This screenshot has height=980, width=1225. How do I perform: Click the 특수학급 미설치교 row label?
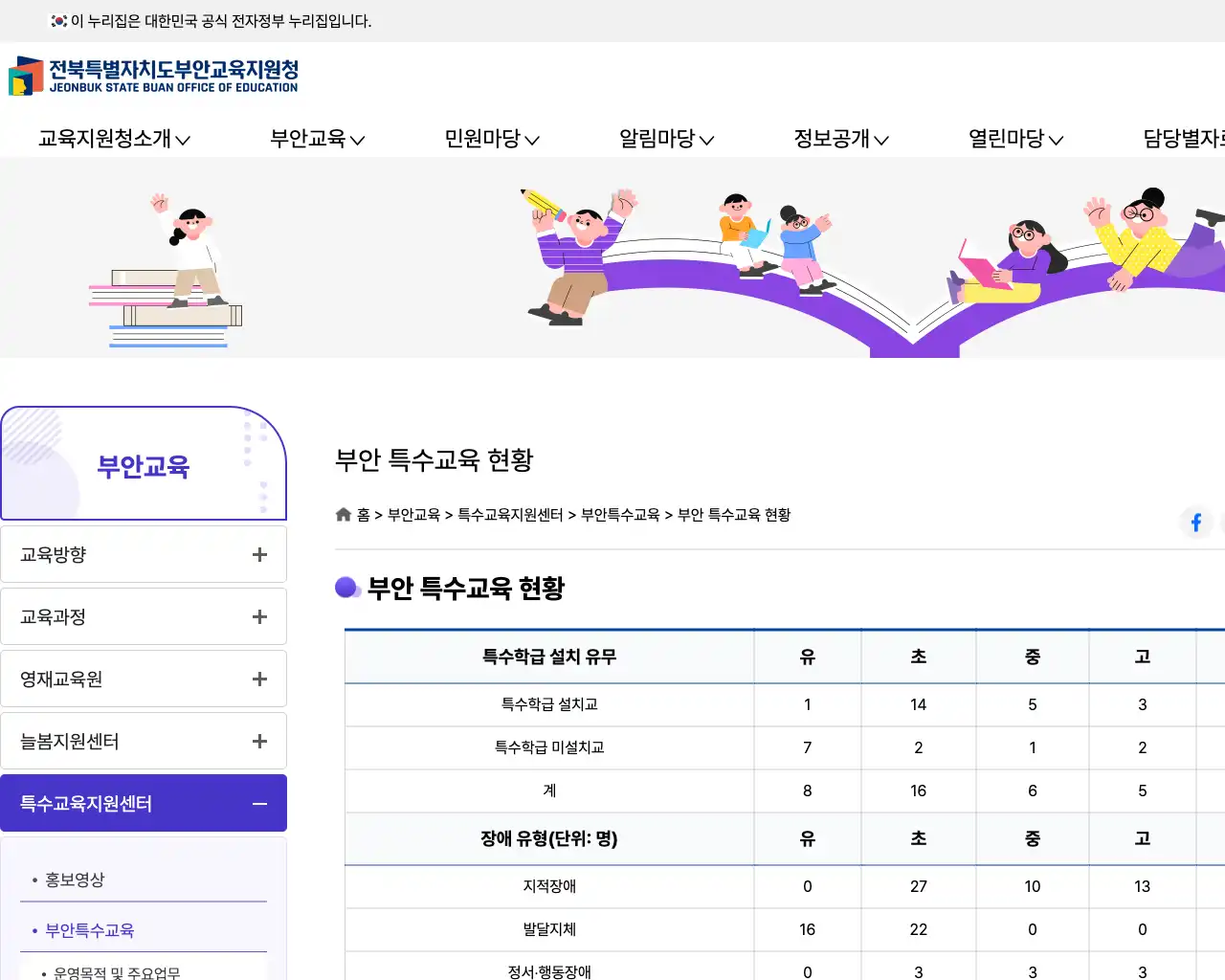pos(549,747)
